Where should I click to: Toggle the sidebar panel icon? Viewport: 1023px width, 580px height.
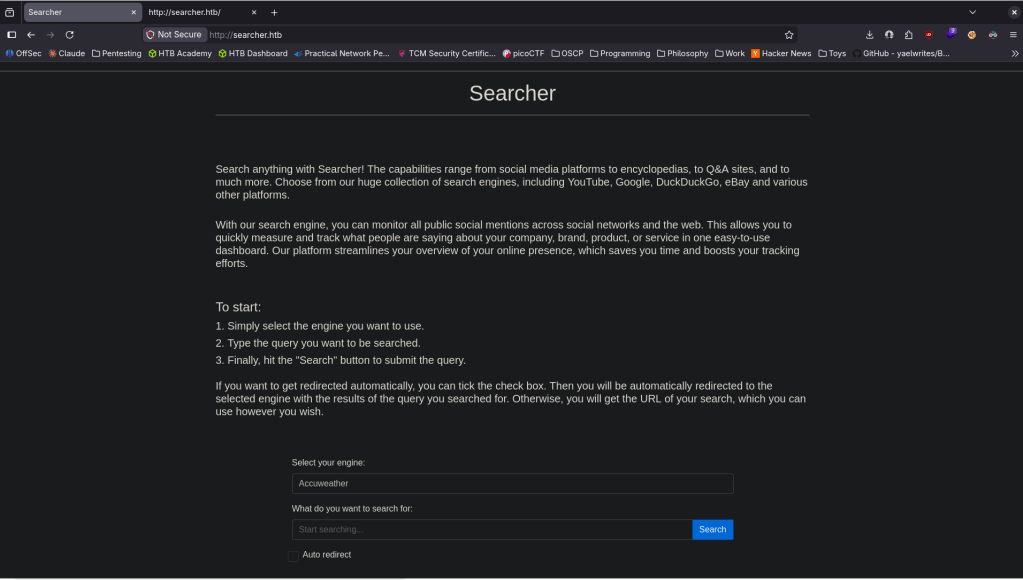coord(12,34)
